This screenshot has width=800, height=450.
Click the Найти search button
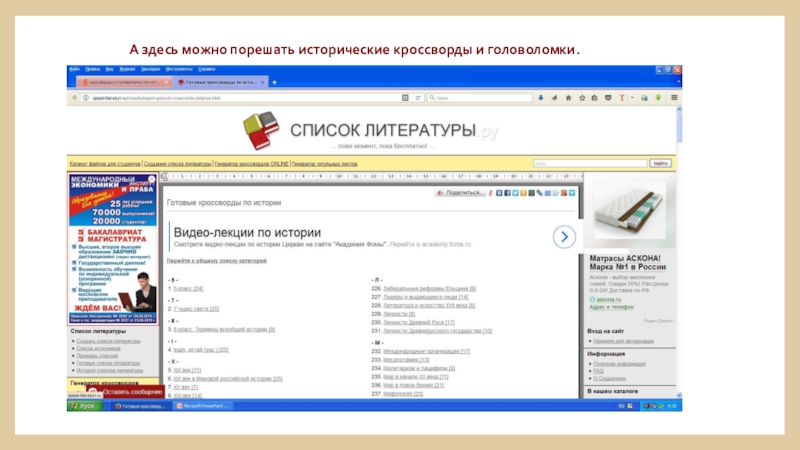pyautogui.click(x=660, y=163)
